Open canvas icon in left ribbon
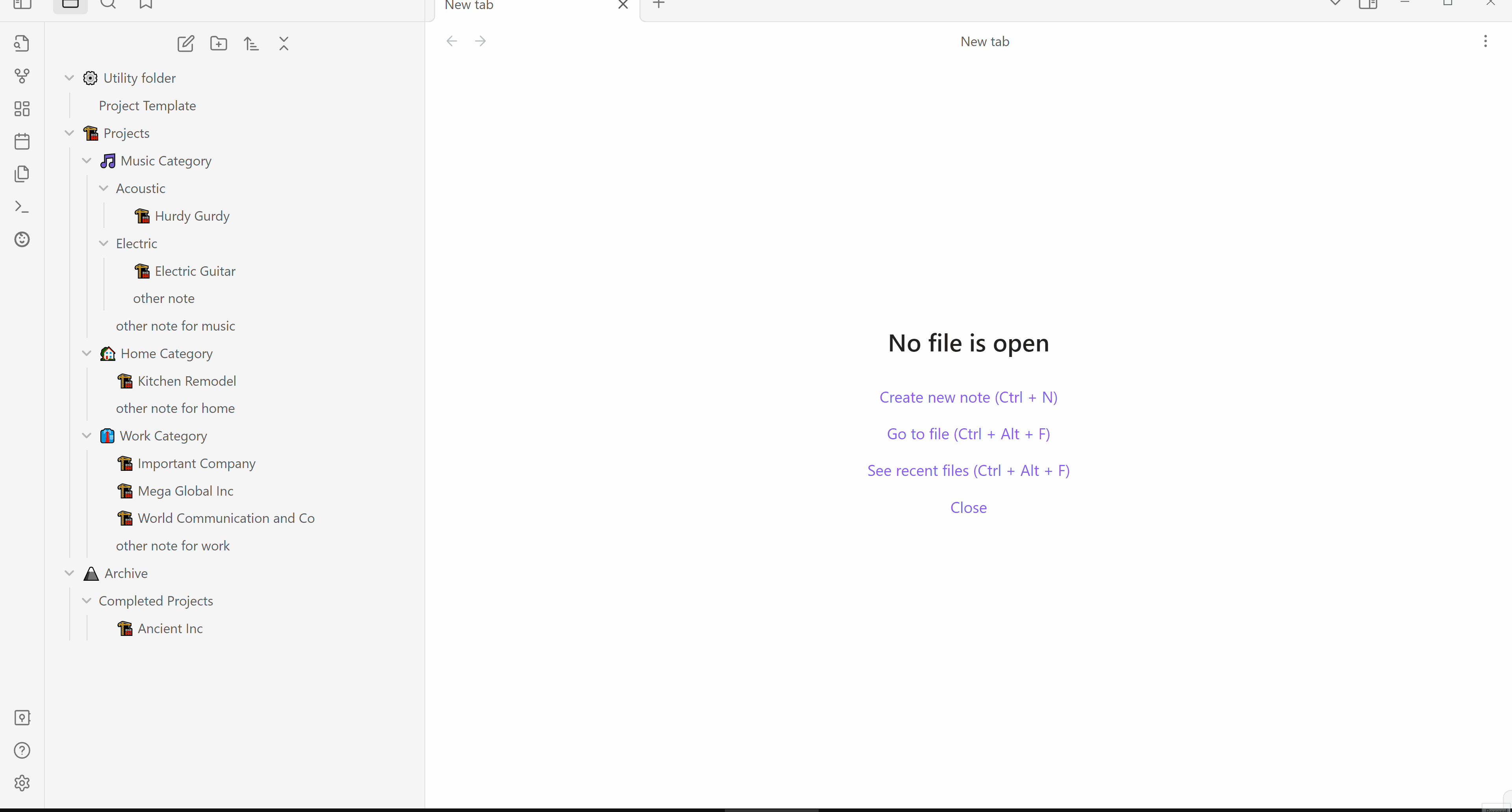 pos(22,109)
